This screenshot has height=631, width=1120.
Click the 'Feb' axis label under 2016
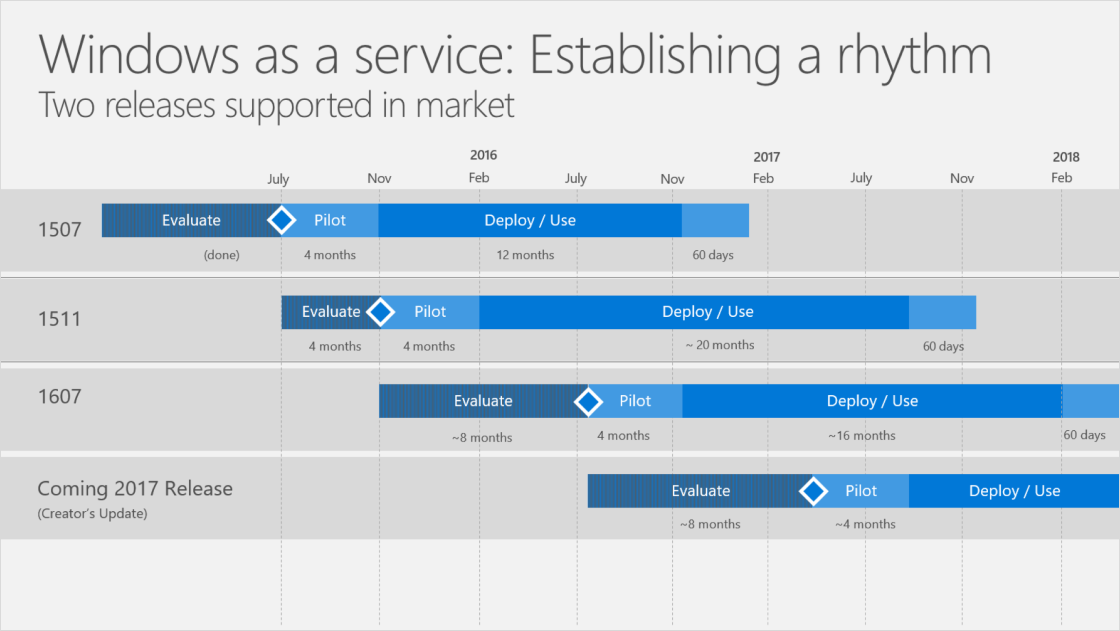click(x=479, y=178)
